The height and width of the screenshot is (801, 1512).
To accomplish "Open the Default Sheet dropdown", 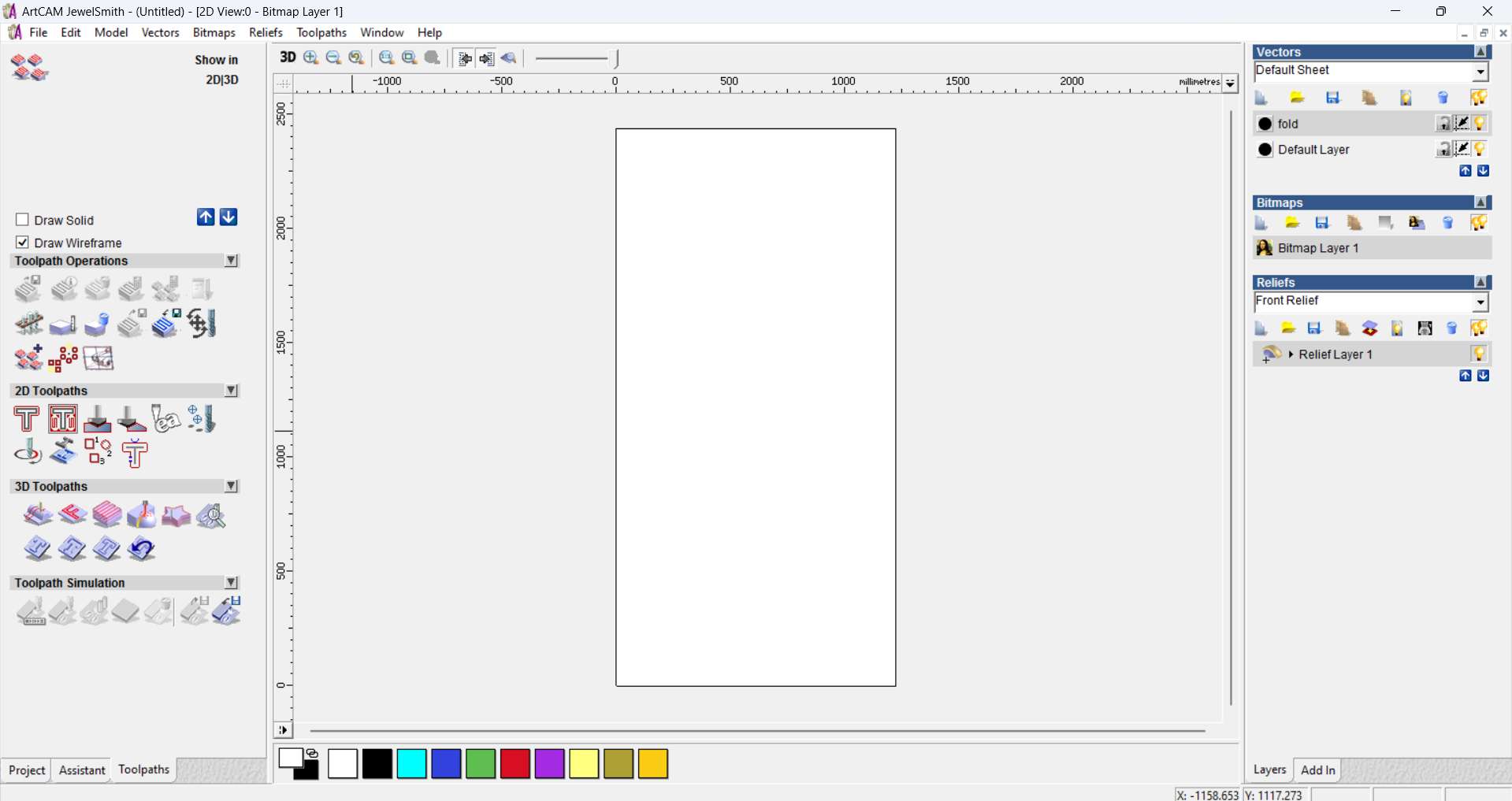I will [x=1481, y=72].
